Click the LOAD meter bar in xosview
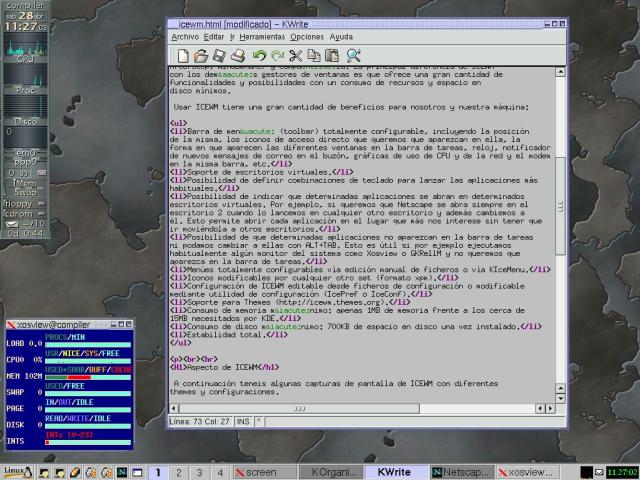 [88, 344]
